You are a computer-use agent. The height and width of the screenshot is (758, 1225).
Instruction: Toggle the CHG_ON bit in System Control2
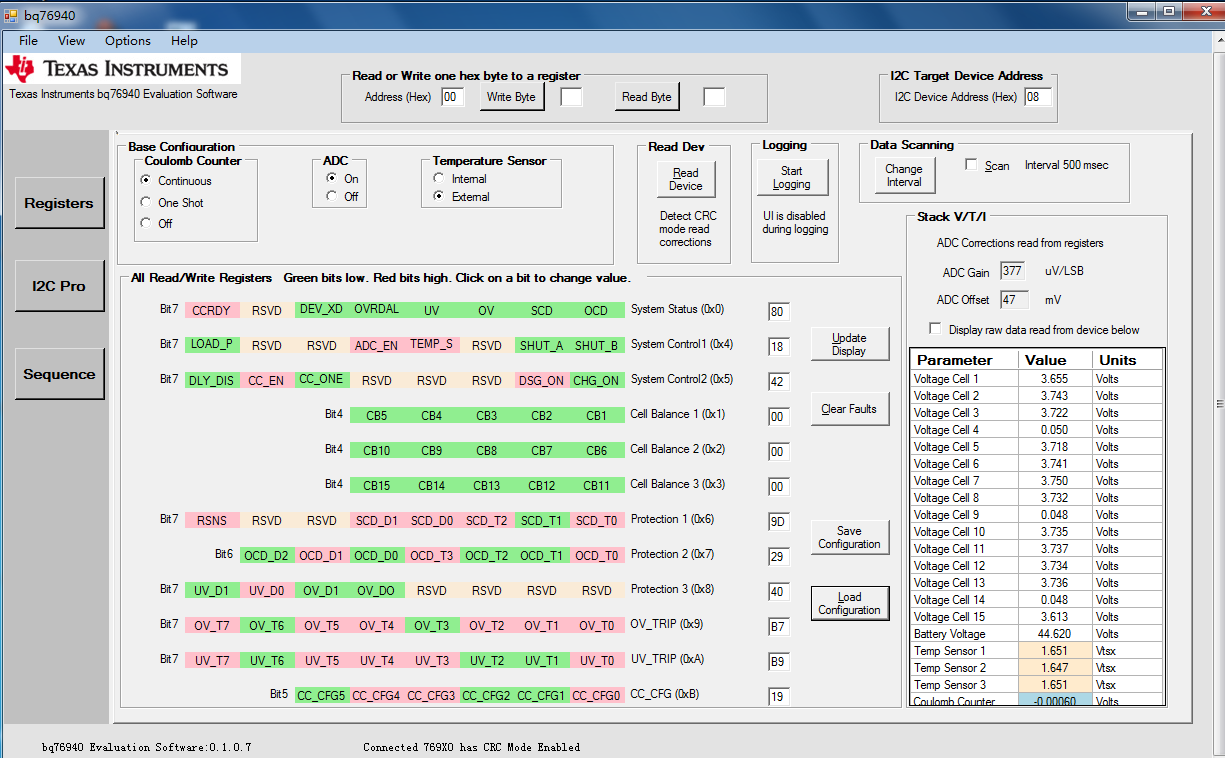point(597,380)
